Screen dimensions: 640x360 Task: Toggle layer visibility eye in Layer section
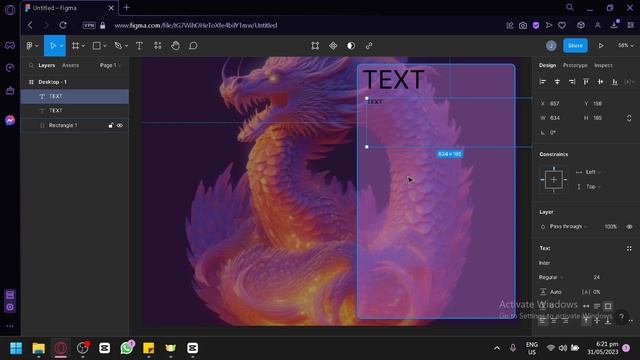click(629, 227)
